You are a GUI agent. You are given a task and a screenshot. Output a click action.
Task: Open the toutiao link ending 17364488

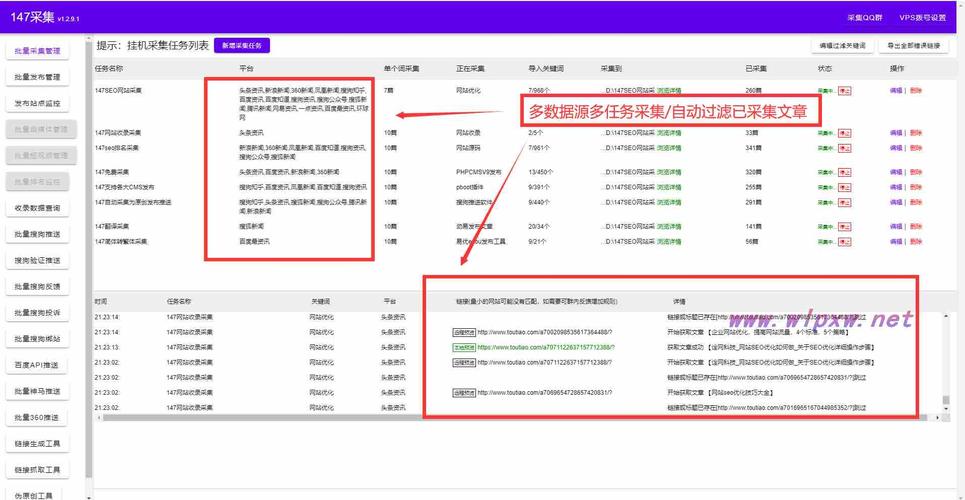(x=545, y=332)
